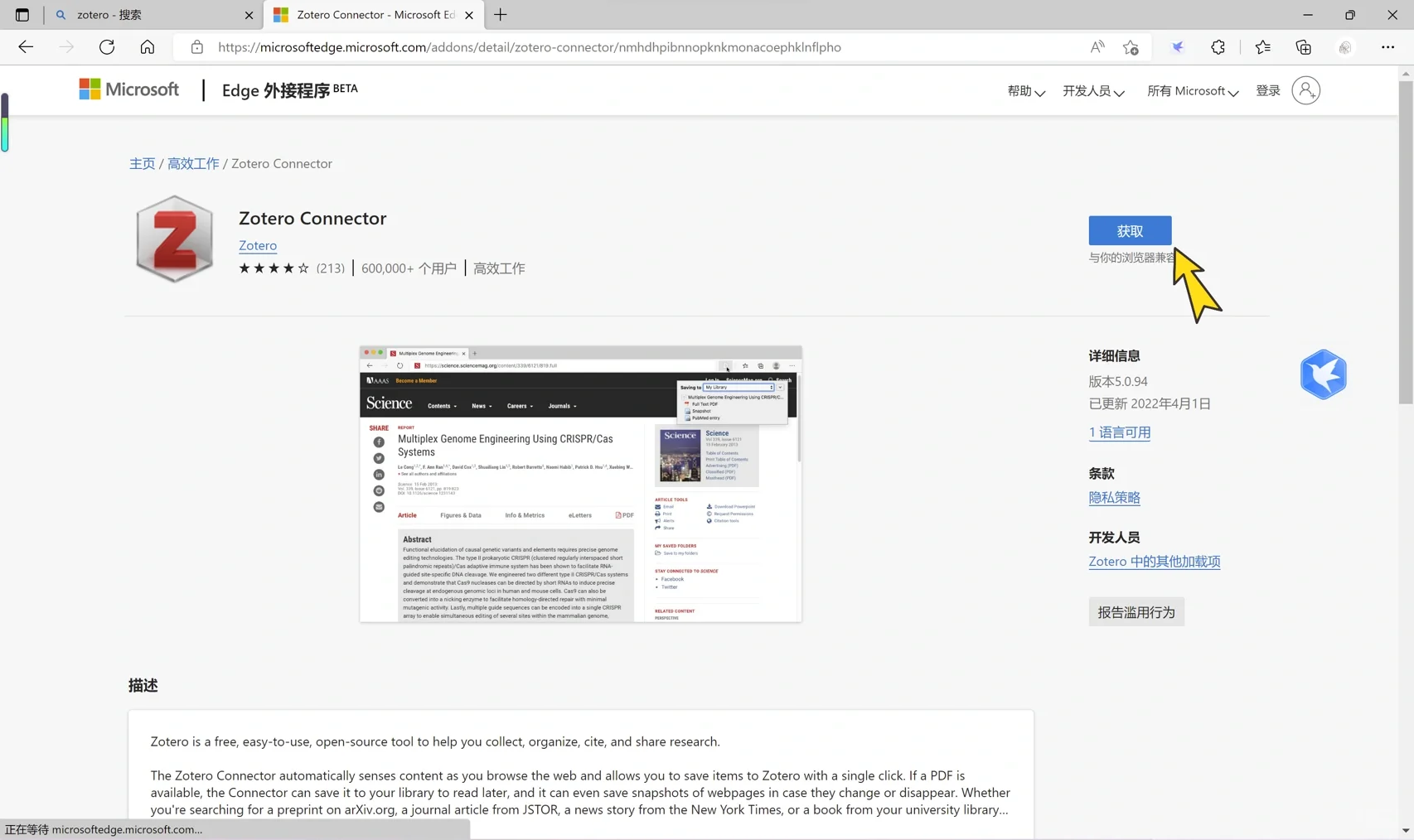Click the 版本5.0.94 version text

click(1118, 382)
